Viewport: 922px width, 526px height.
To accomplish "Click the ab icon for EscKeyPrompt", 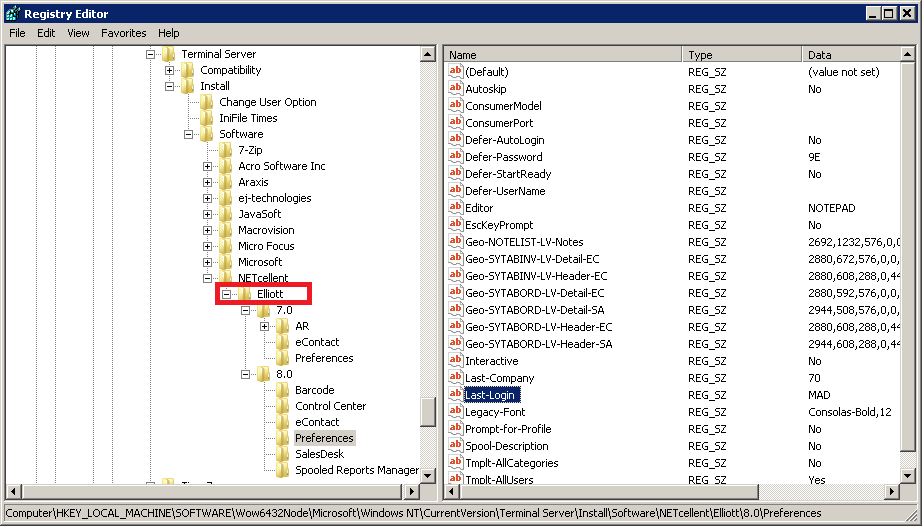I will (x=455, y=225).
